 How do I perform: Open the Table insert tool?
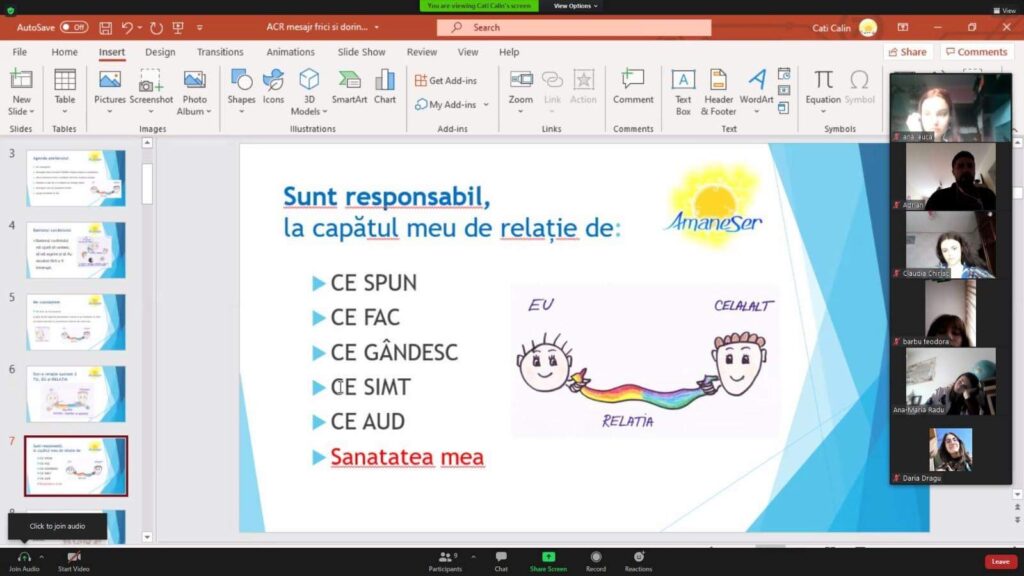(x=64, y=92)
